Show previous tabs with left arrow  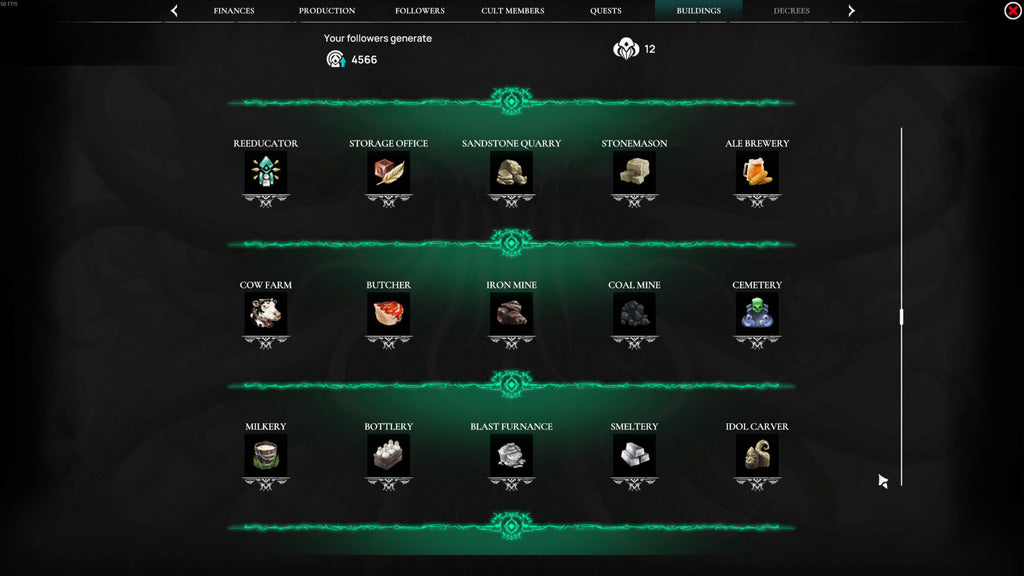pos(174,10)
